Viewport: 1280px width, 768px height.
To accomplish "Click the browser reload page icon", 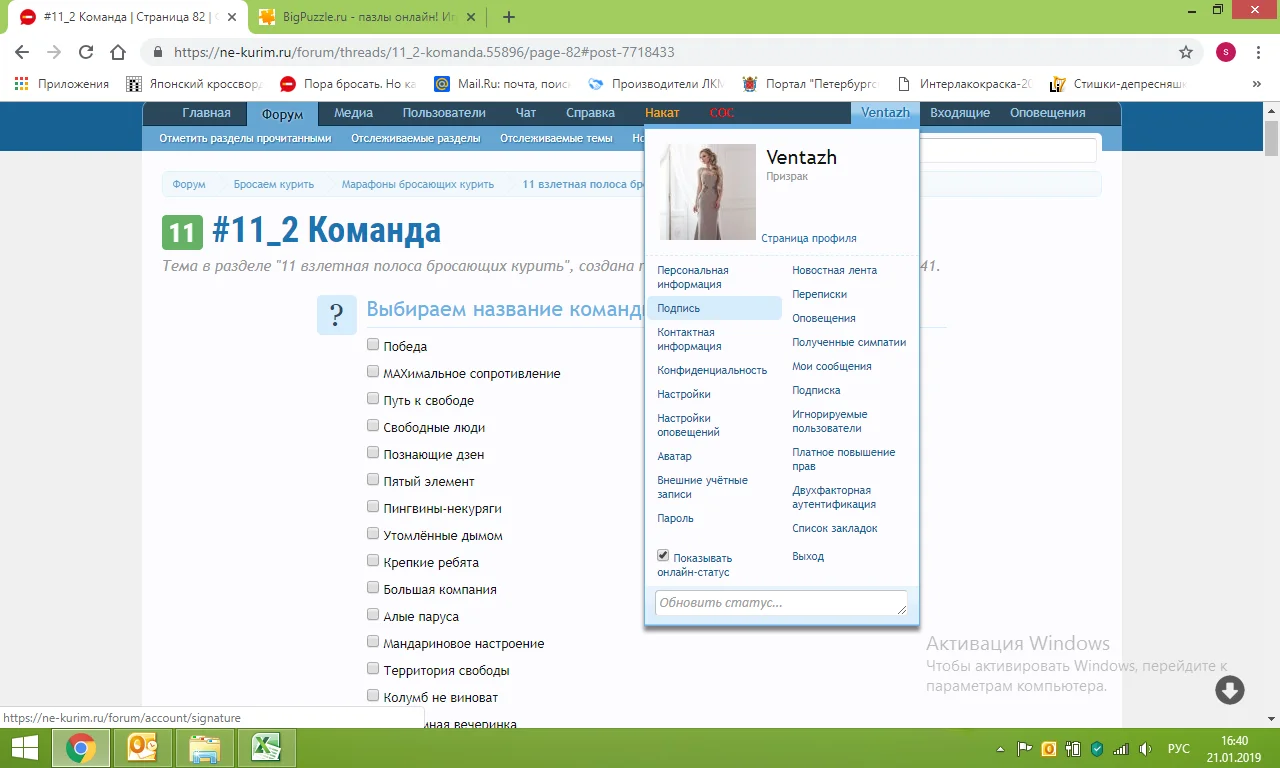I will (x=86, y=52).
